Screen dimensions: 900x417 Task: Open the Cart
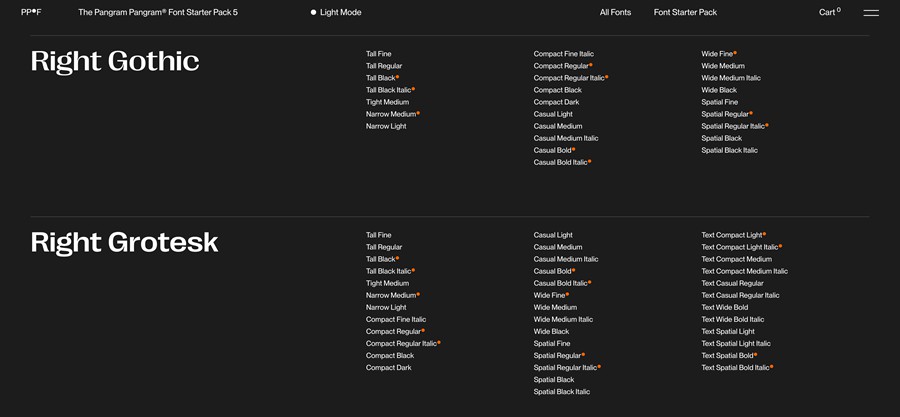(x=829, y=12)
